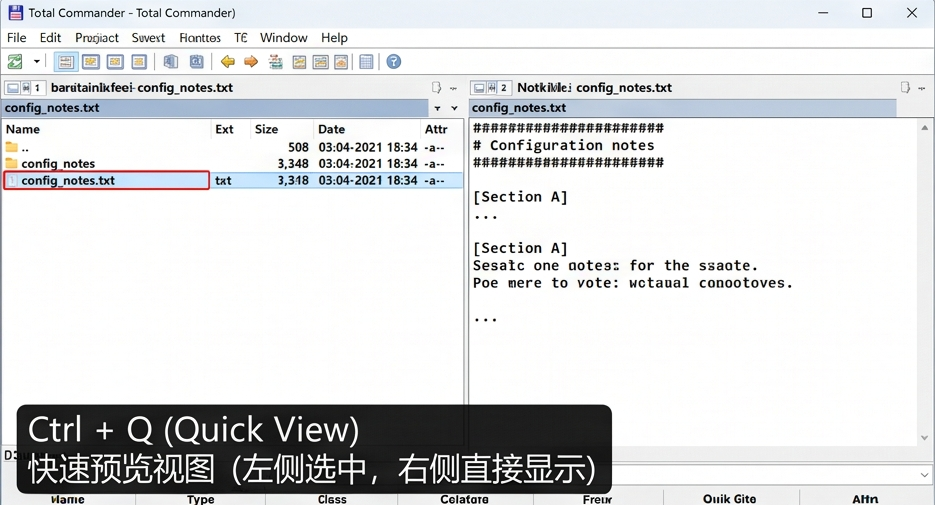Click the view icon right after the highlighted one
Viewport: 935px width, 505px height.
91,61
